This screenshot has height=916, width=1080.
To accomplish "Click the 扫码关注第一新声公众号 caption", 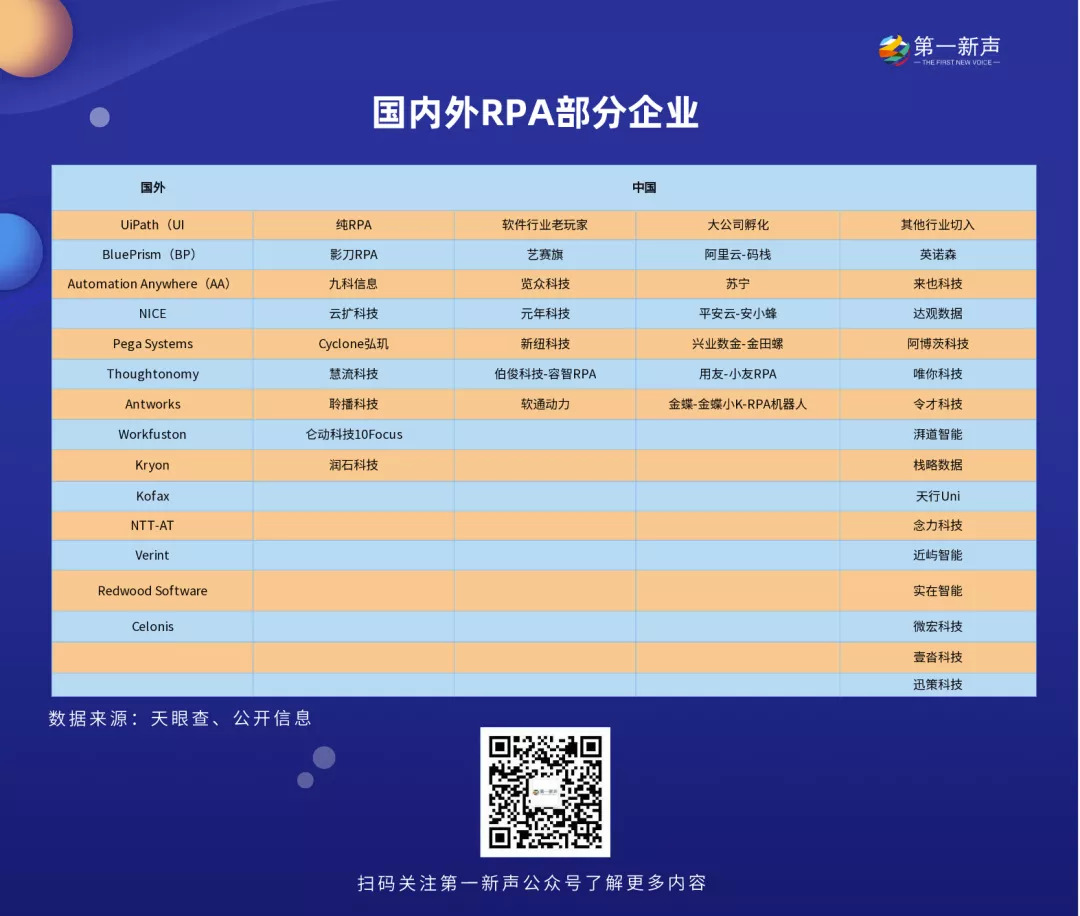I will [532, 883].
